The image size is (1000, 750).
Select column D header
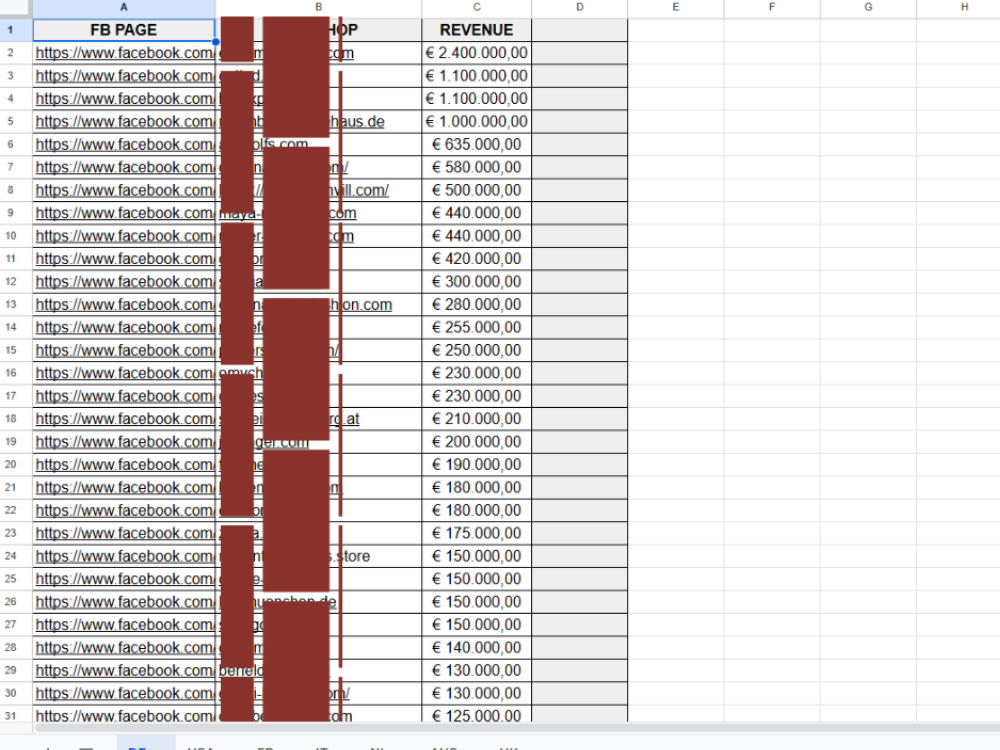579,7
